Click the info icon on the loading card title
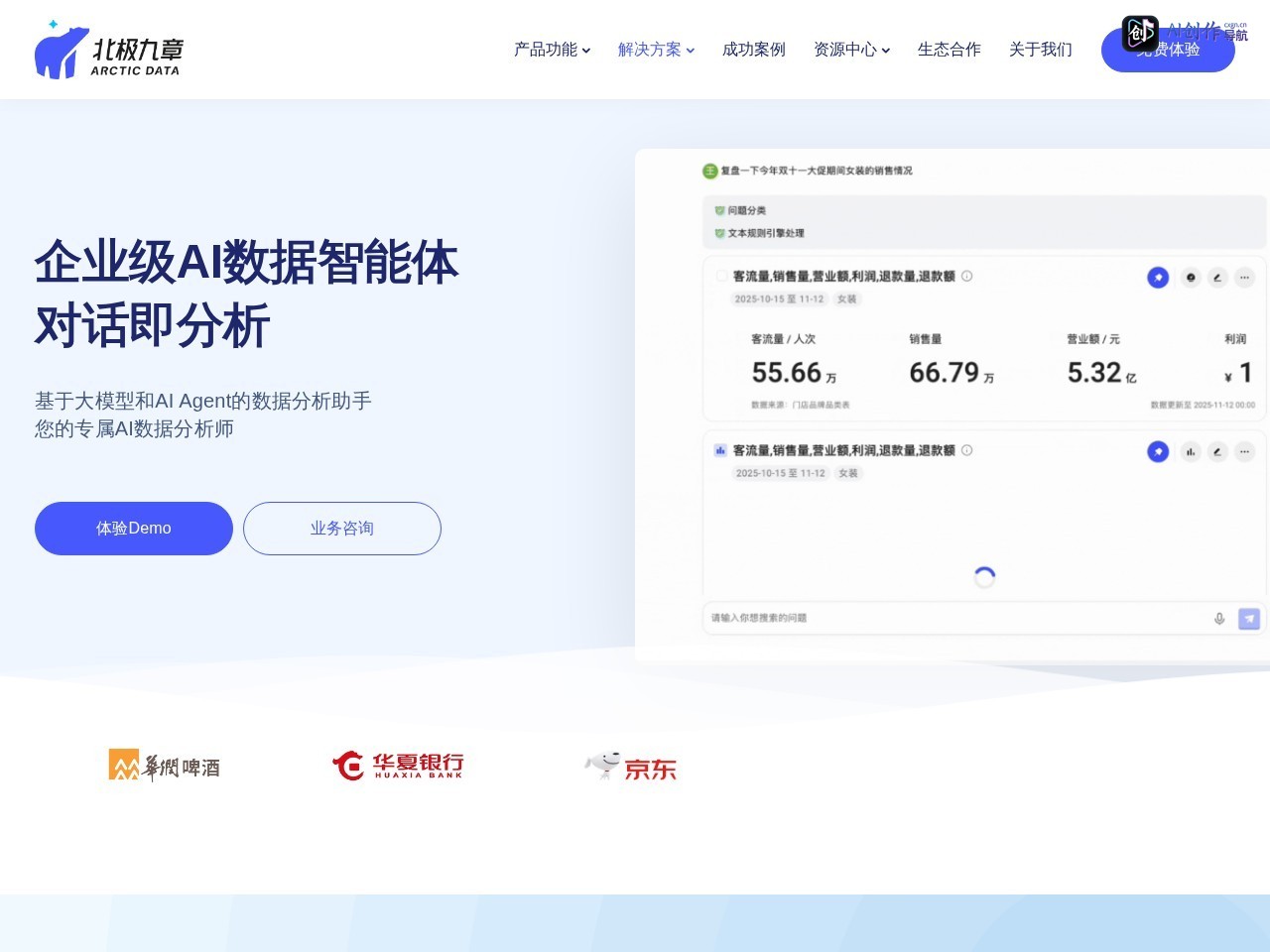The width and height of the screenshot is (1270, 952). [966, 450]
